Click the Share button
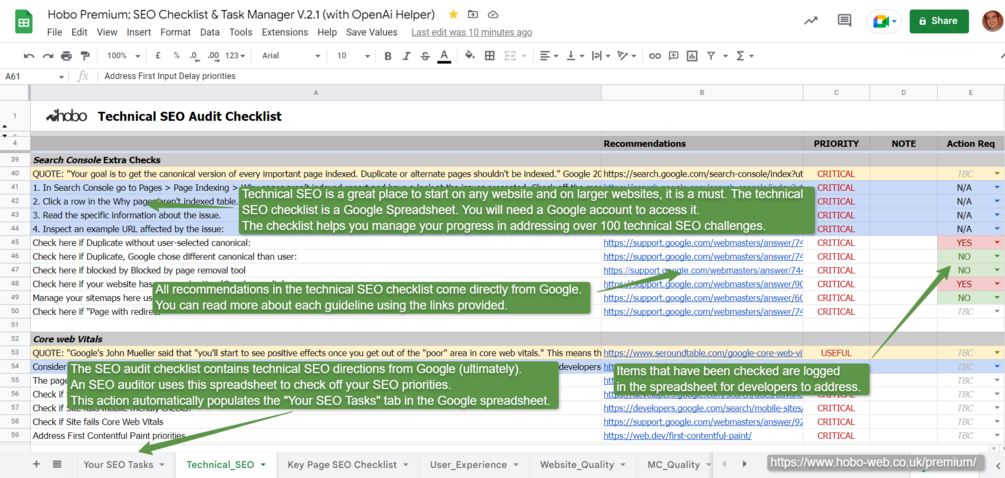The width and height of the screenshot is (1005, 478). 938,21
